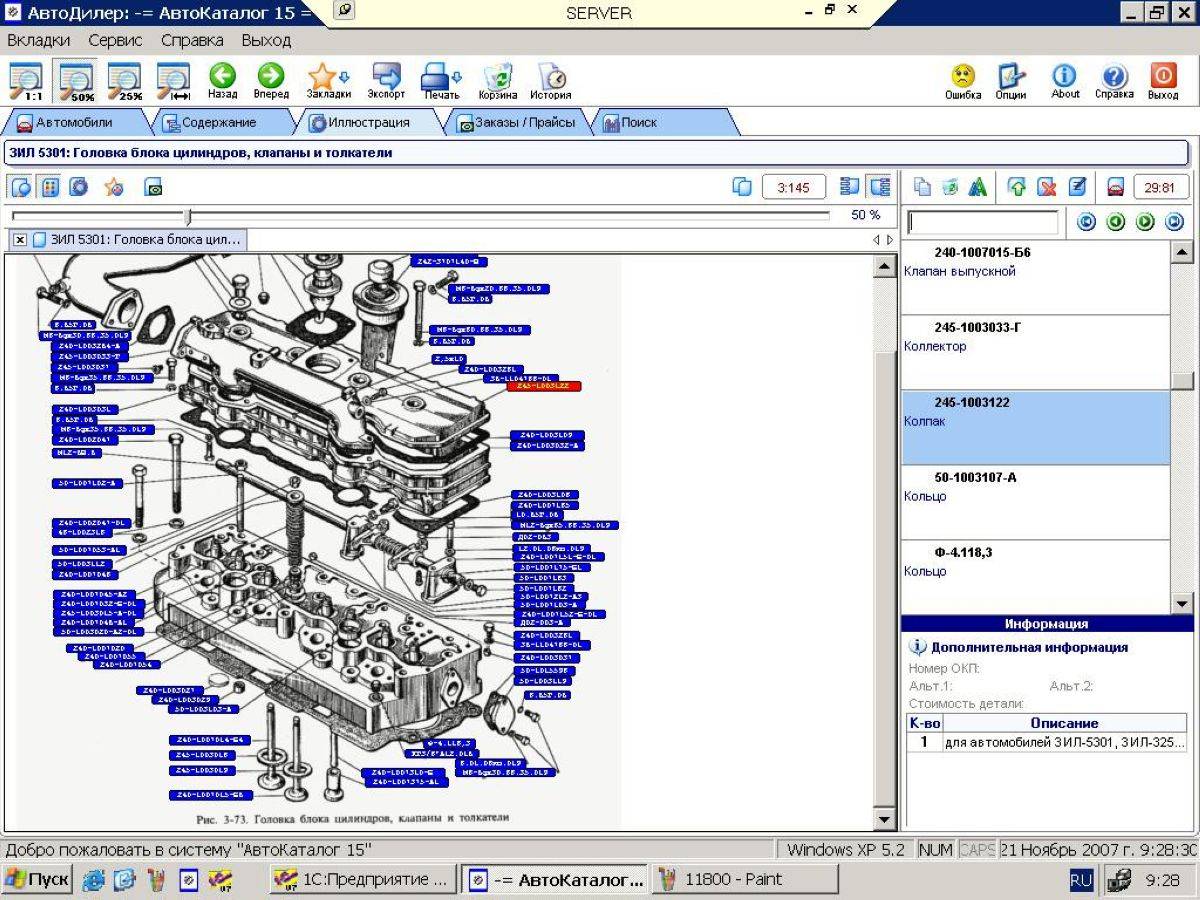Open 11800 - Paint in the taskbar

click(745, 880)
